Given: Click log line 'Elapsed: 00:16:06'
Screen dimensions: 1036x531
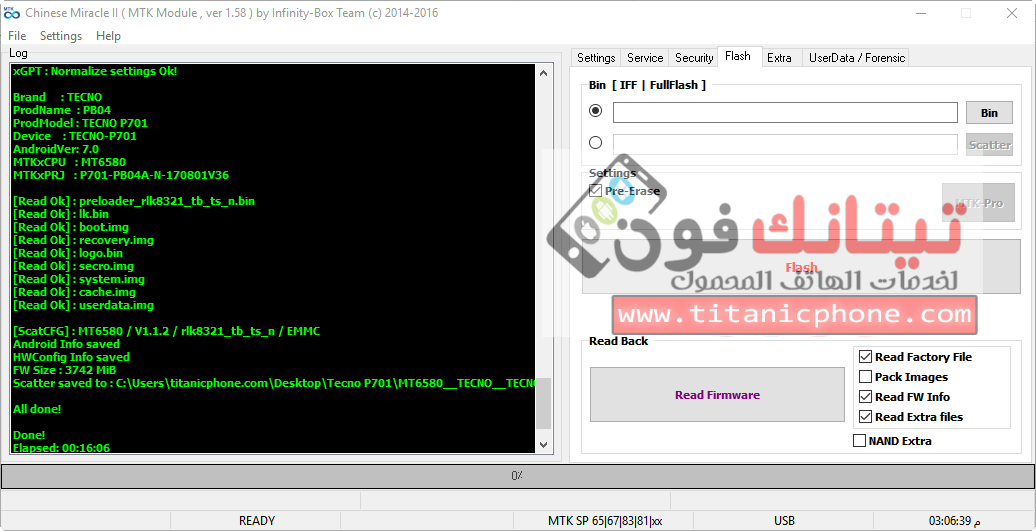Looking at the screenshot, I should click(x=61, y=448).
